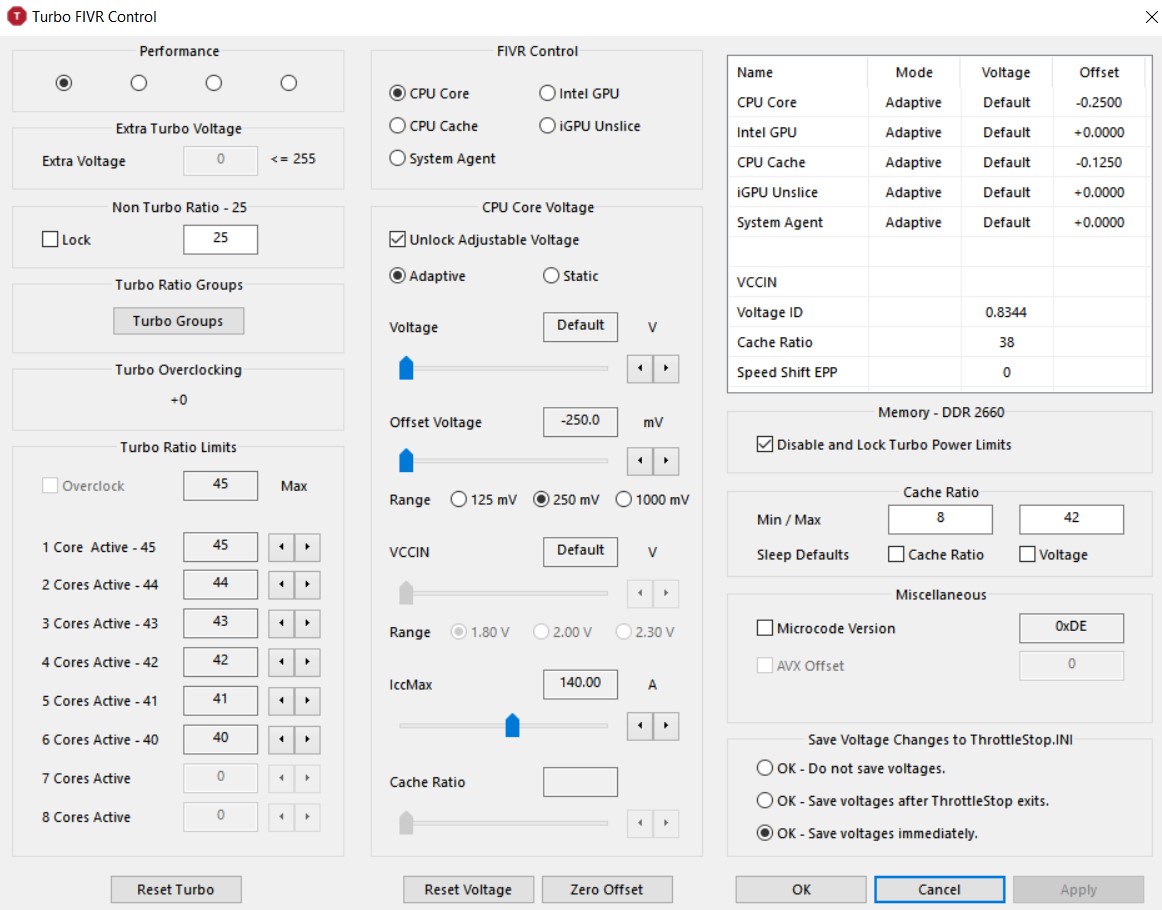Click the IccMax right arrow

click(x=666, y=725)
